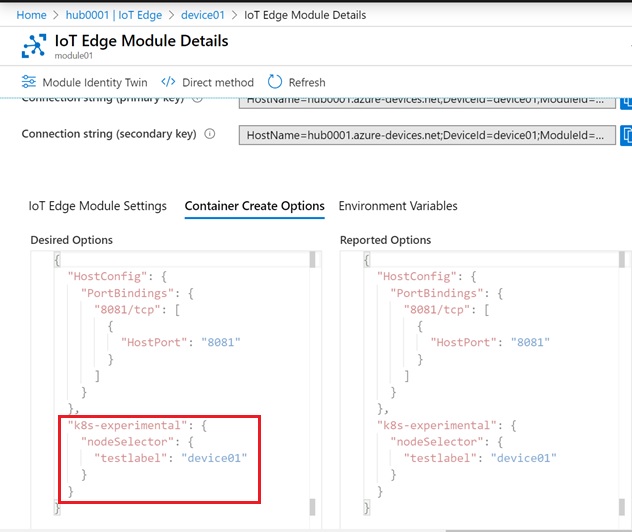Click the Desired Options heading
The height and width of the screenshot is (532, 632).
click(x=72, y=240)
